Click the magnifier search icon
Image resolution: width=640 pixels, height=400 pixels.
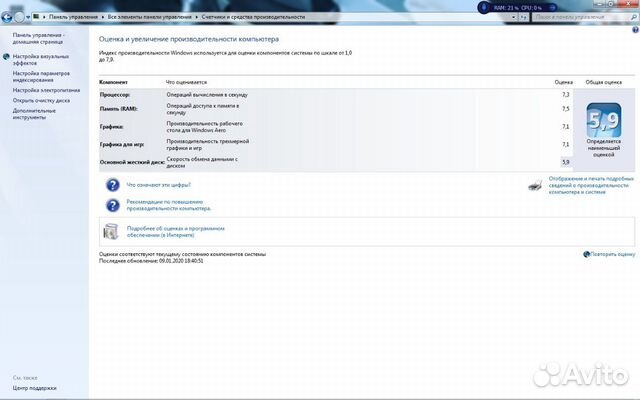tap(634, 17)
